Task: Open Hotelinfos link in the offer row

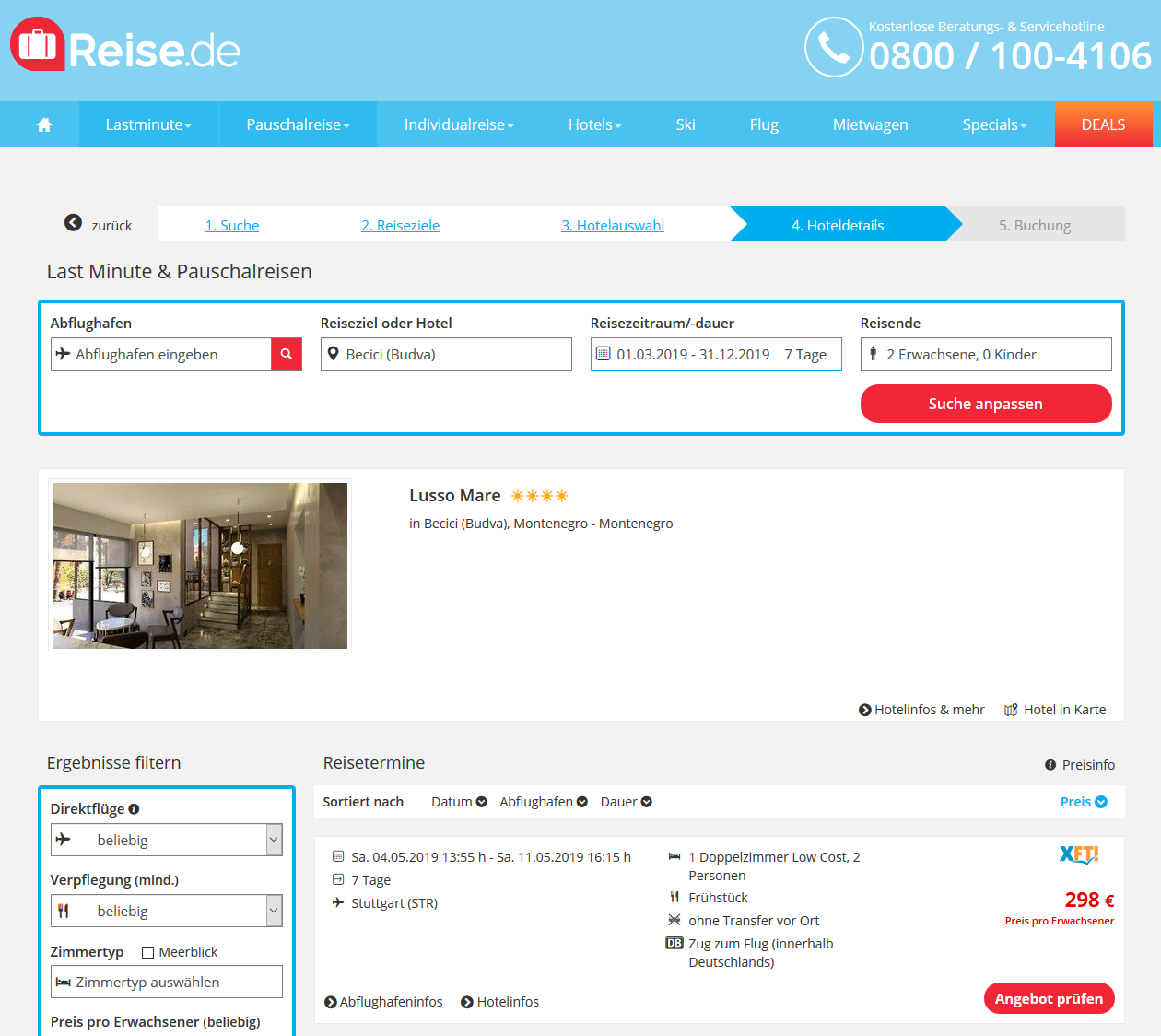Action: [x=499, y=1002]
